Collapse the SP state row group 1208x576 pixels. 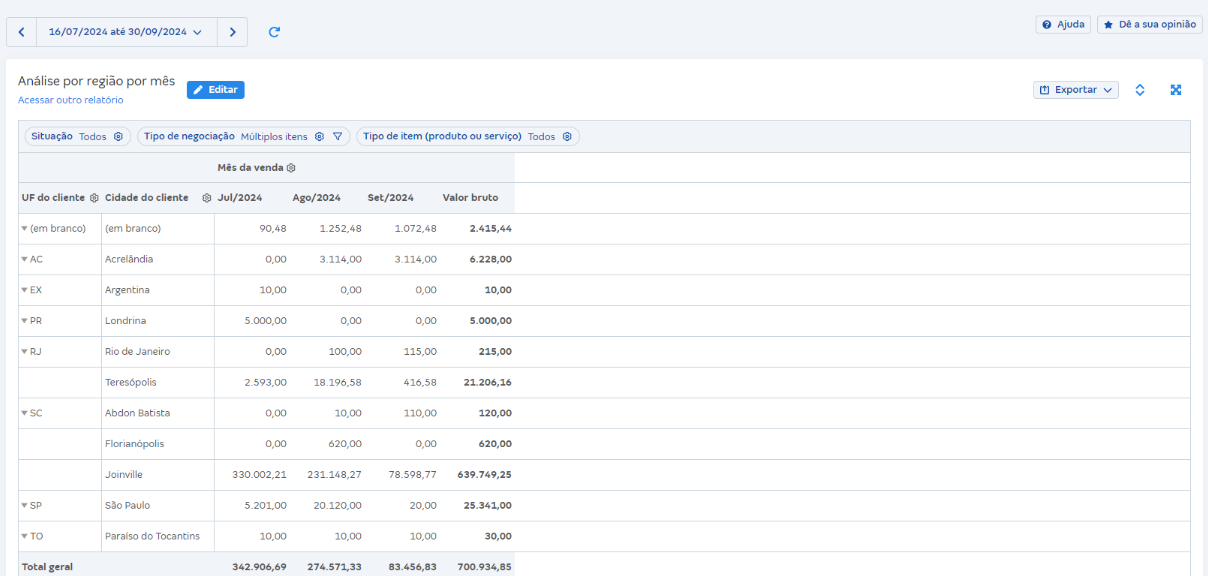pos(25,506)
